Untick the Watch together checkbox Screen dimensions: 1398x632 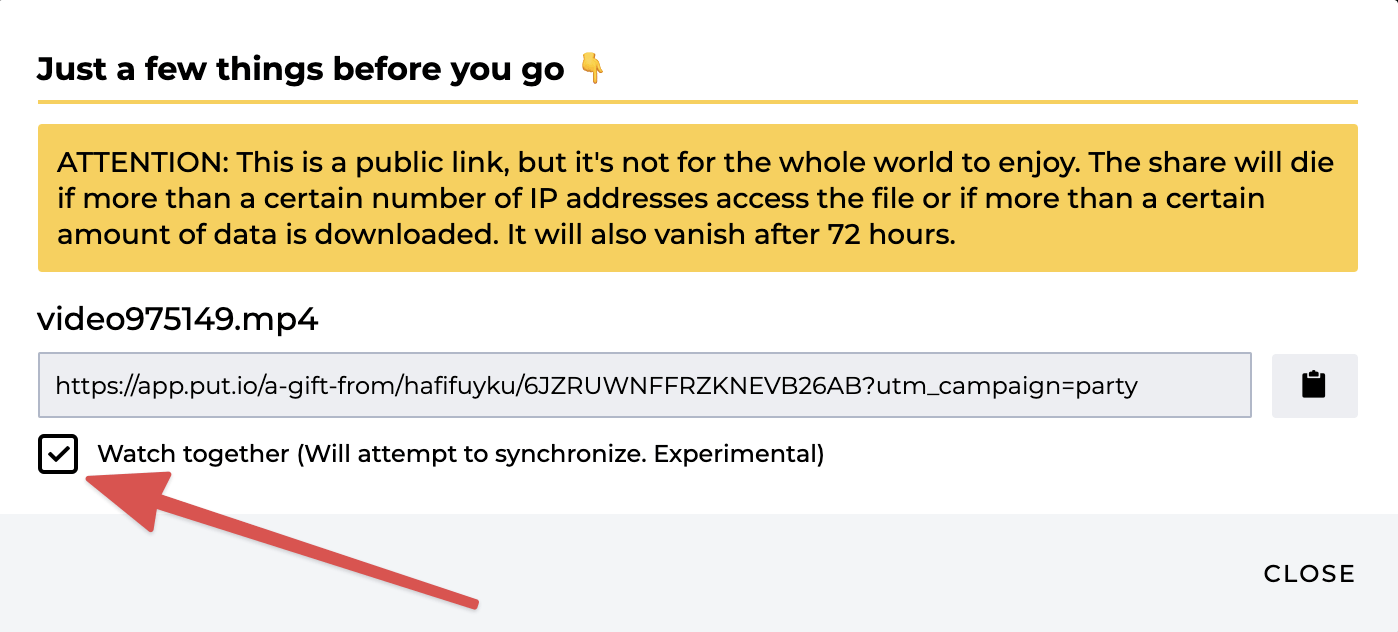coord(58,454)
